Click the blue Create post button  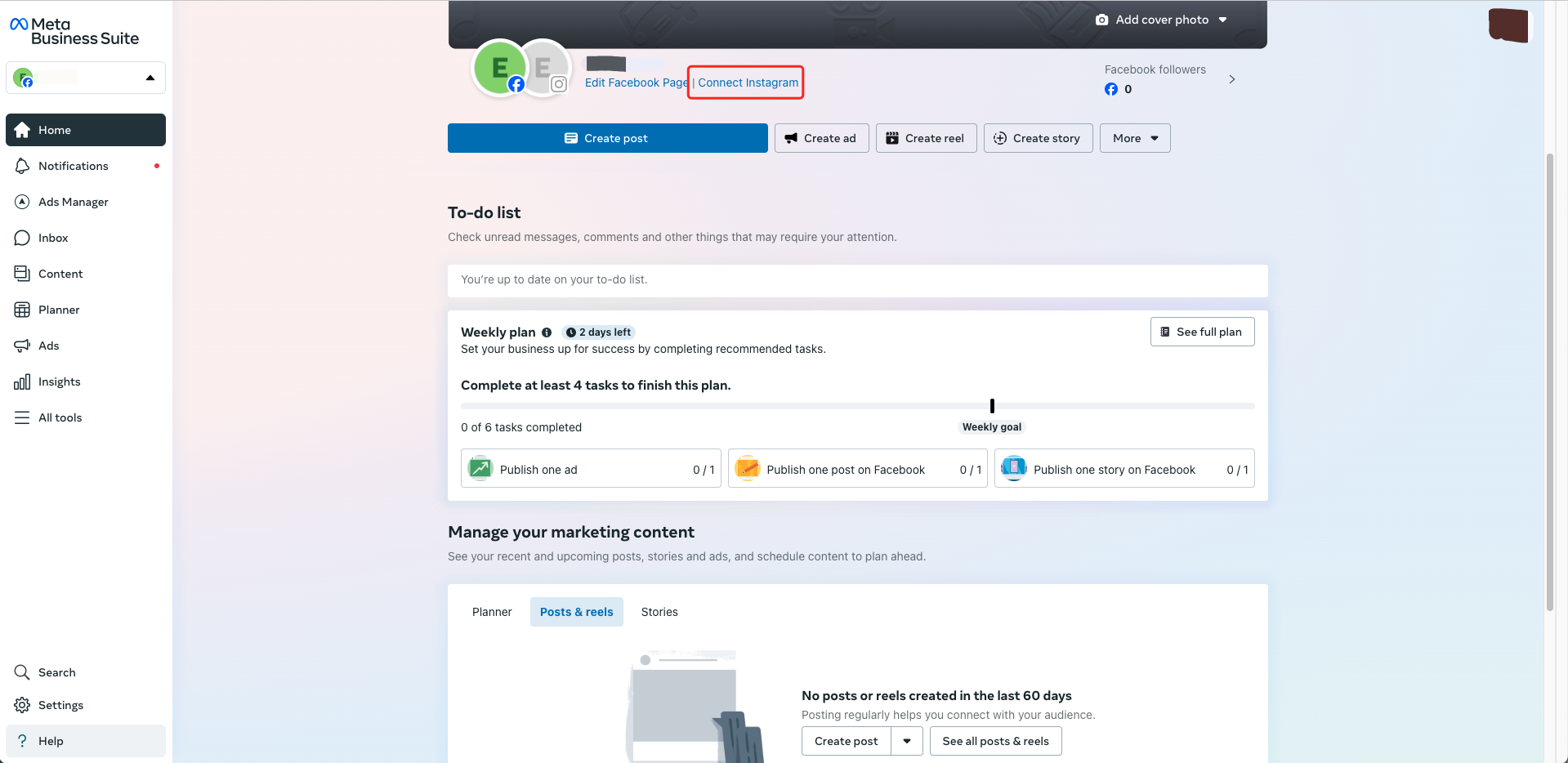[608, 138]
